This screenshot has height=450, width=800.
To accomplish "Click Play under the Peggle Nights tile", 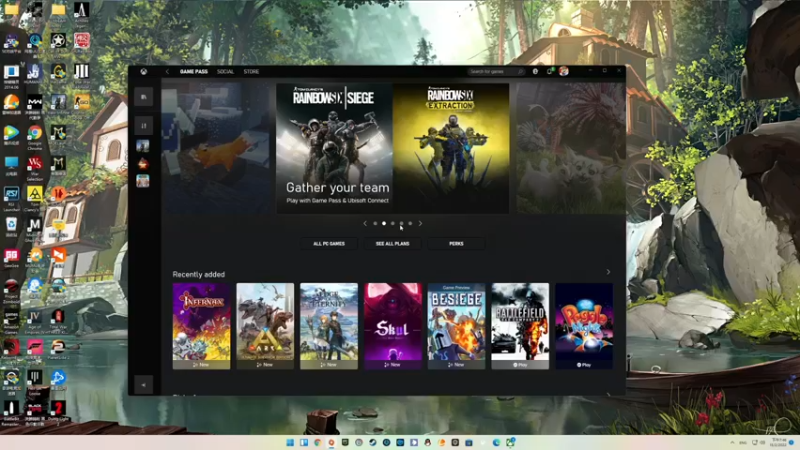I will coord(584,365).
